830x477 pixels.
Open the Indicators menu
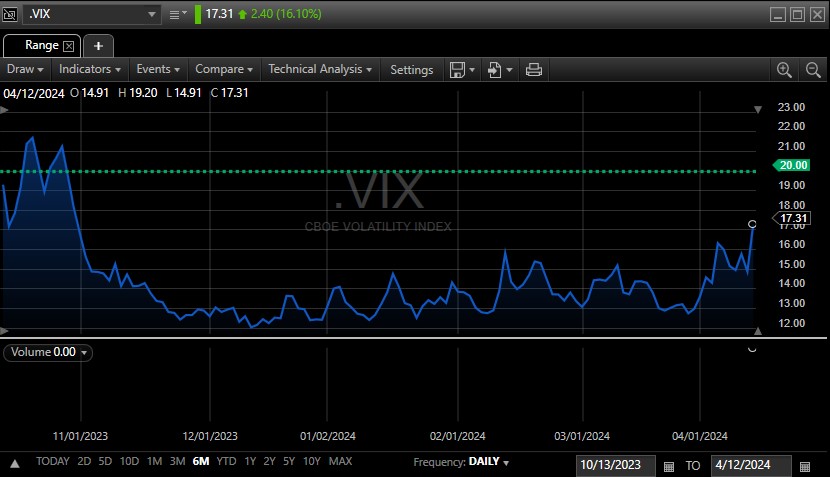[x=90, y=69]
